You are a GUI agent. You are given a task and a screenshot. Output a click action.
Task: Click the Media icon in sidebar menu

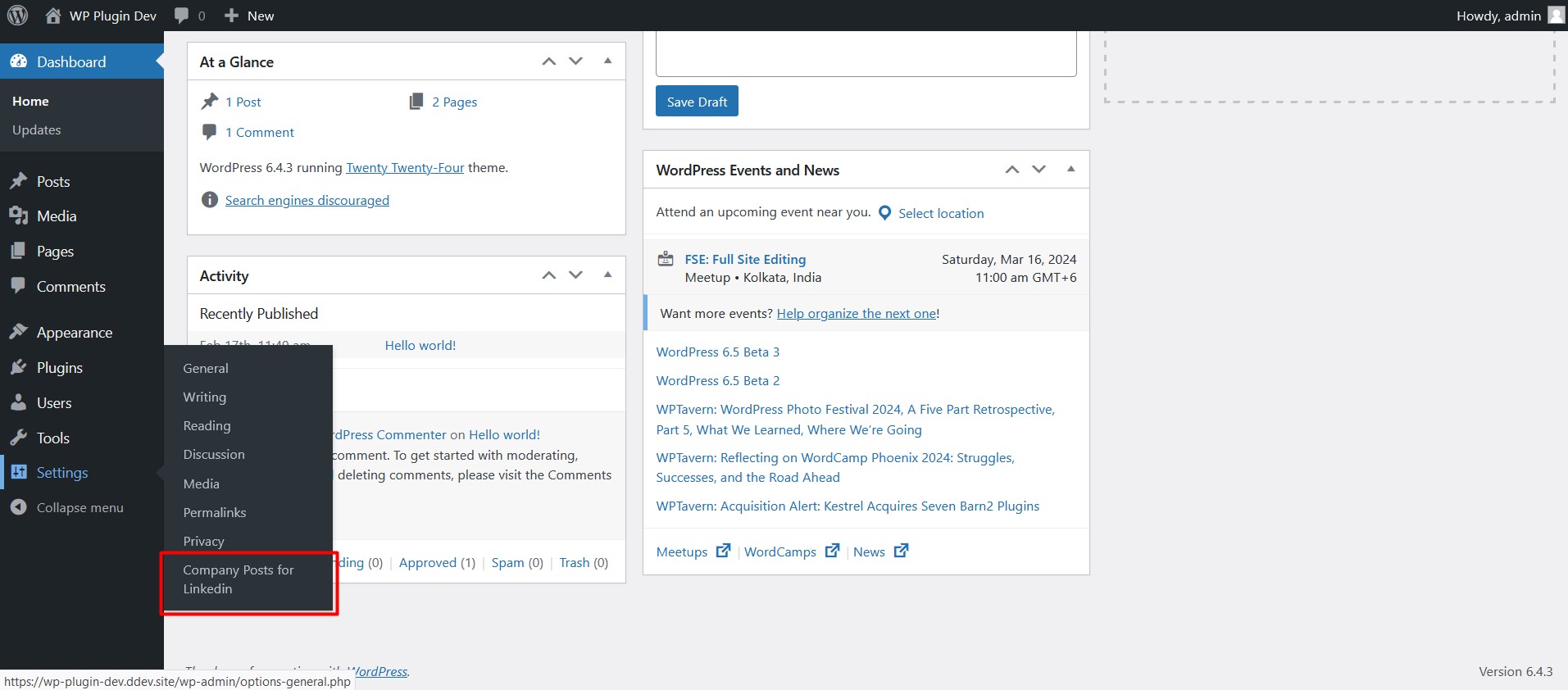pyautogui.click(x=19, y=216)
